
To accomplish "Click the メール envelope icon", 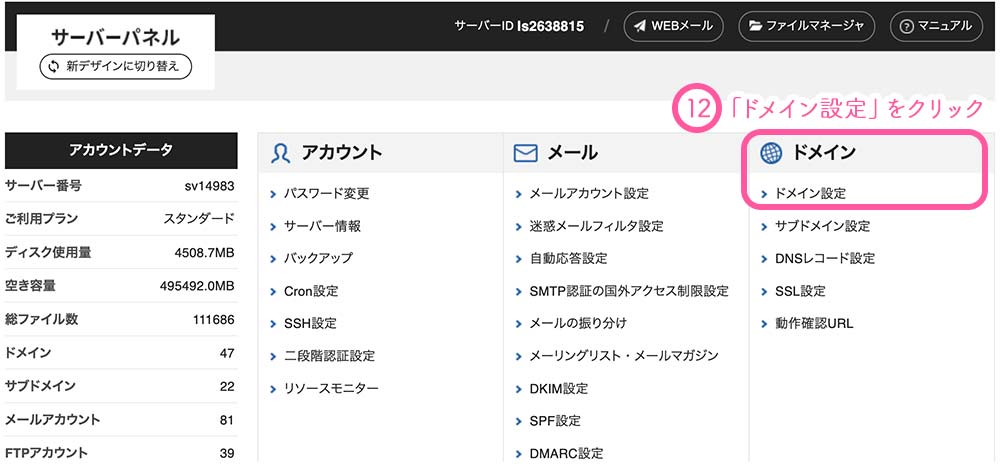I will pos(525,153).
